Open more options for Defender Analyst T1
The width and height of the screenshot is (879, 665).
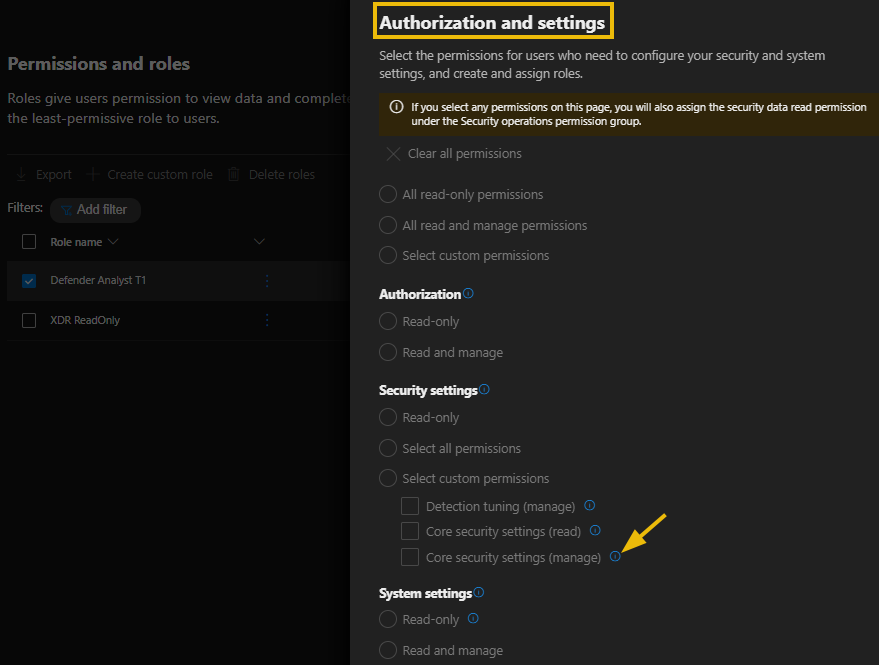point(267,281)
